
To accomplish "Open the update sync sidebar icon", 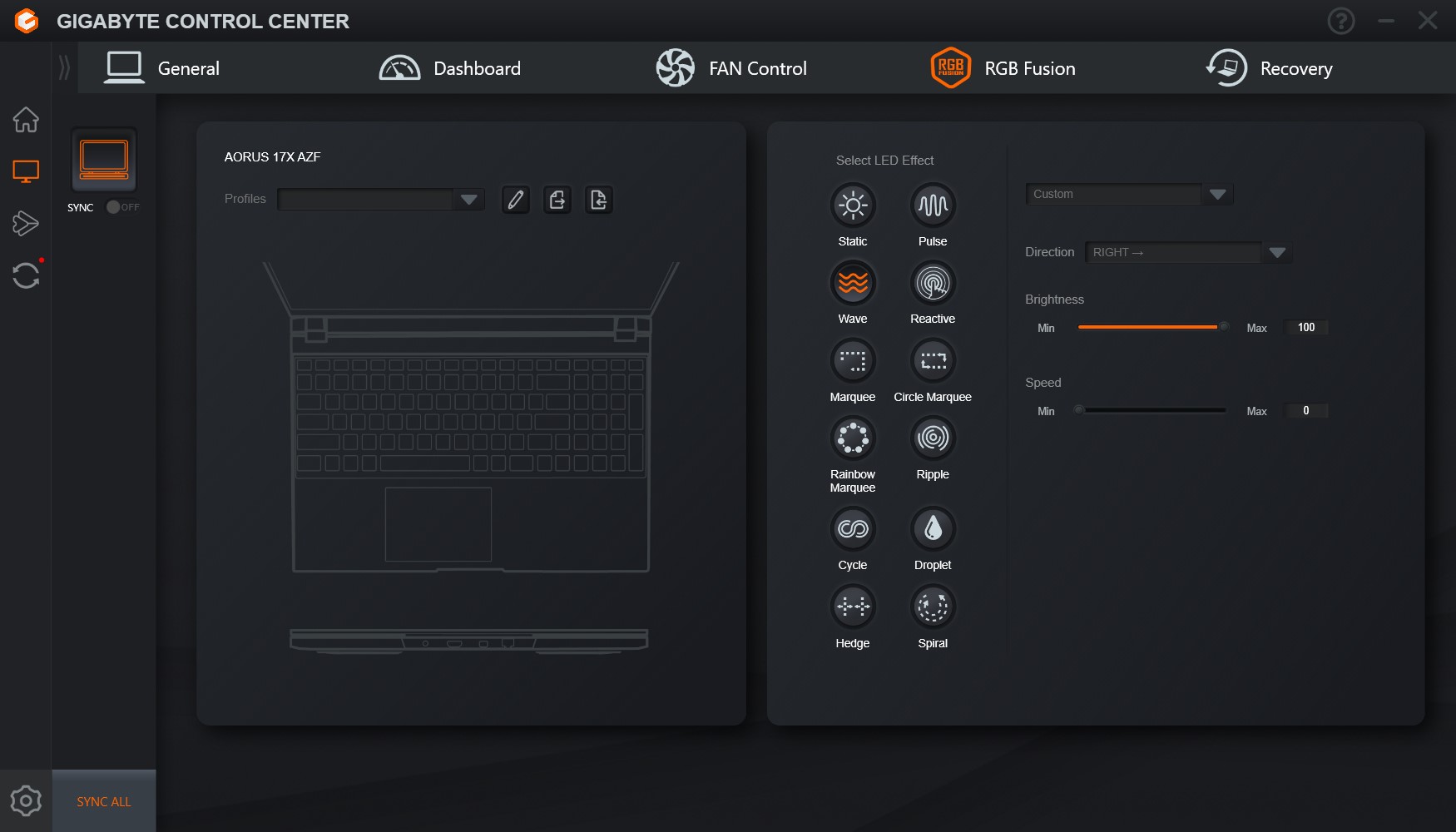I will pyautogui.click(x=26, y=275).
